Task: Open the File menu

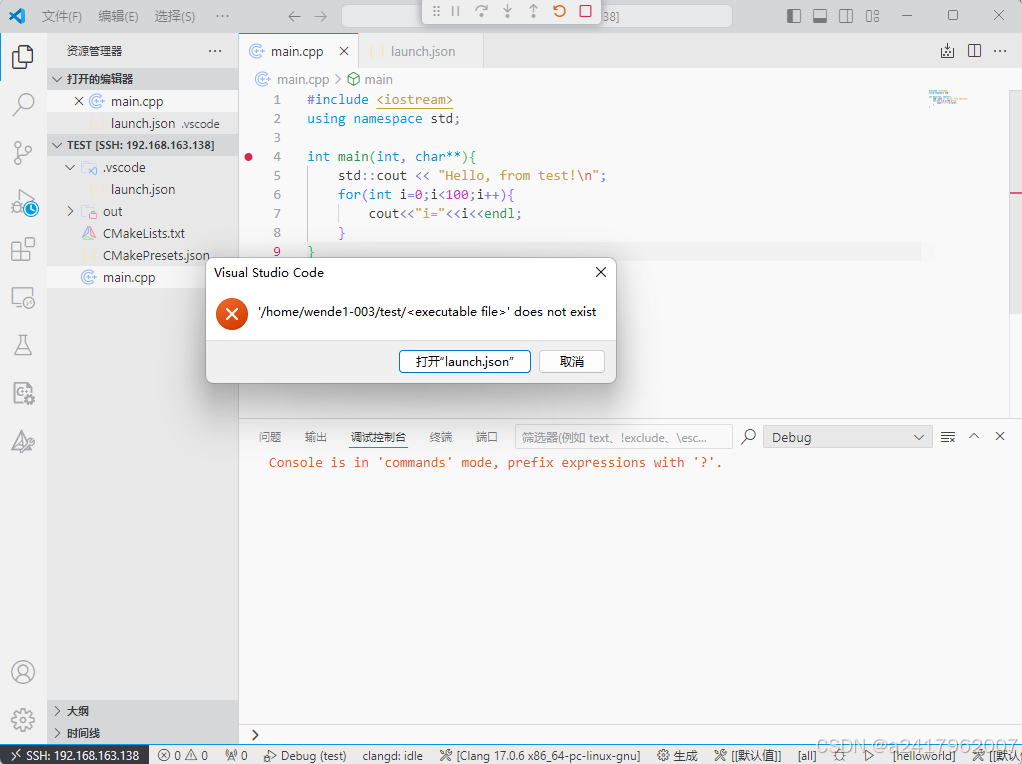Action: [62, 16]
